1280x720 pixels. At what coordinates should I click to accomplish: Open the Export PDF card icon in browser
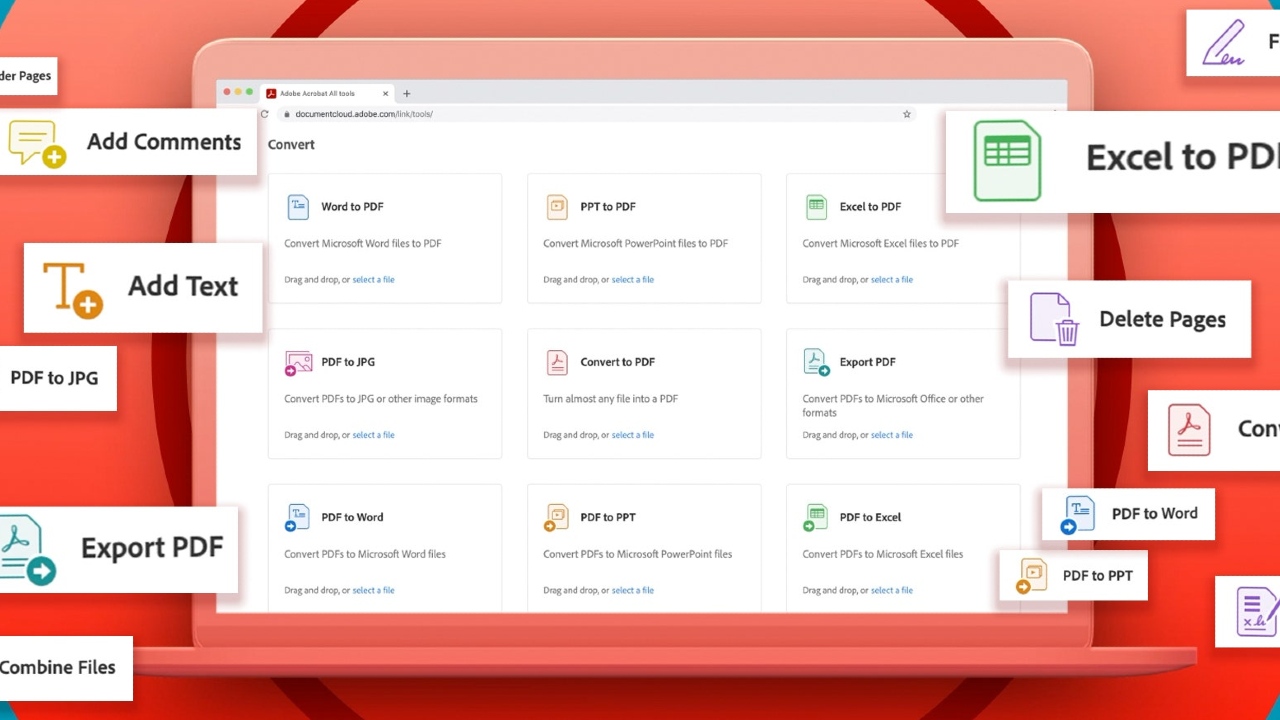[x=817, y=362]
